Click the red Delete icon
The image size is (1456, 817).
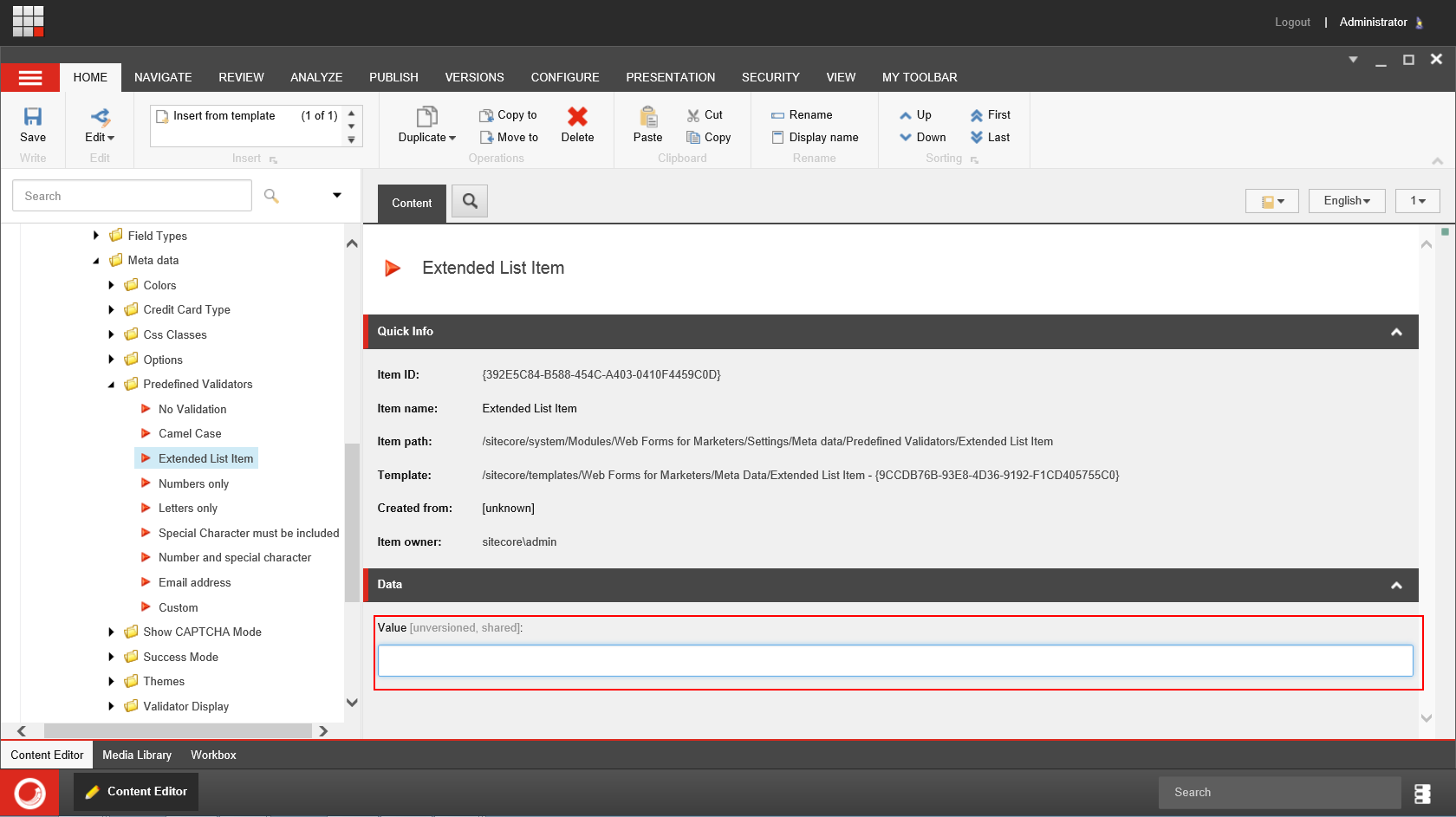(x=577, y=117)
